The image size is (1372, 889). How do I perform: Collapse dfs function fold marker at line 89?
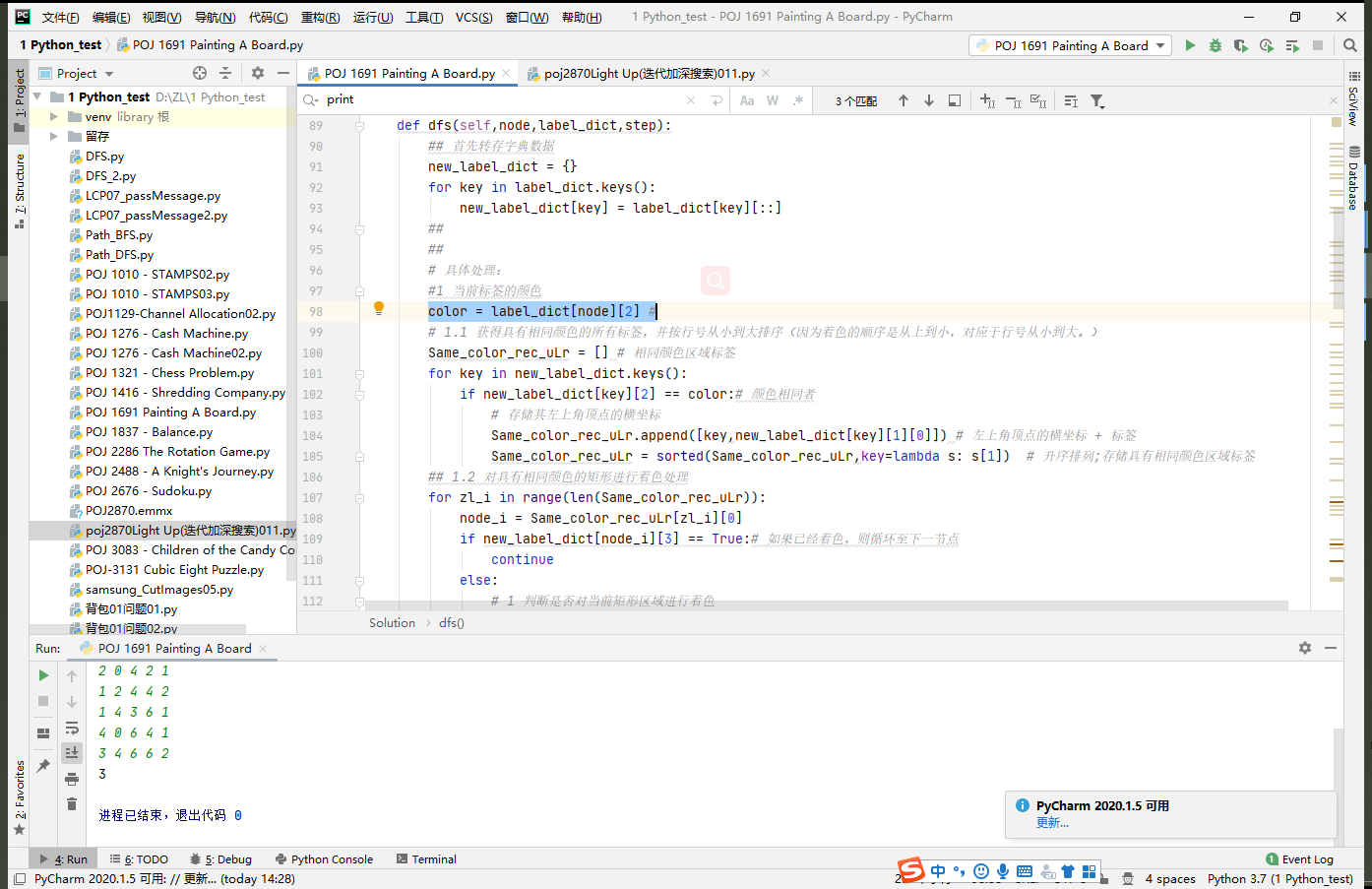pos(359,125)
